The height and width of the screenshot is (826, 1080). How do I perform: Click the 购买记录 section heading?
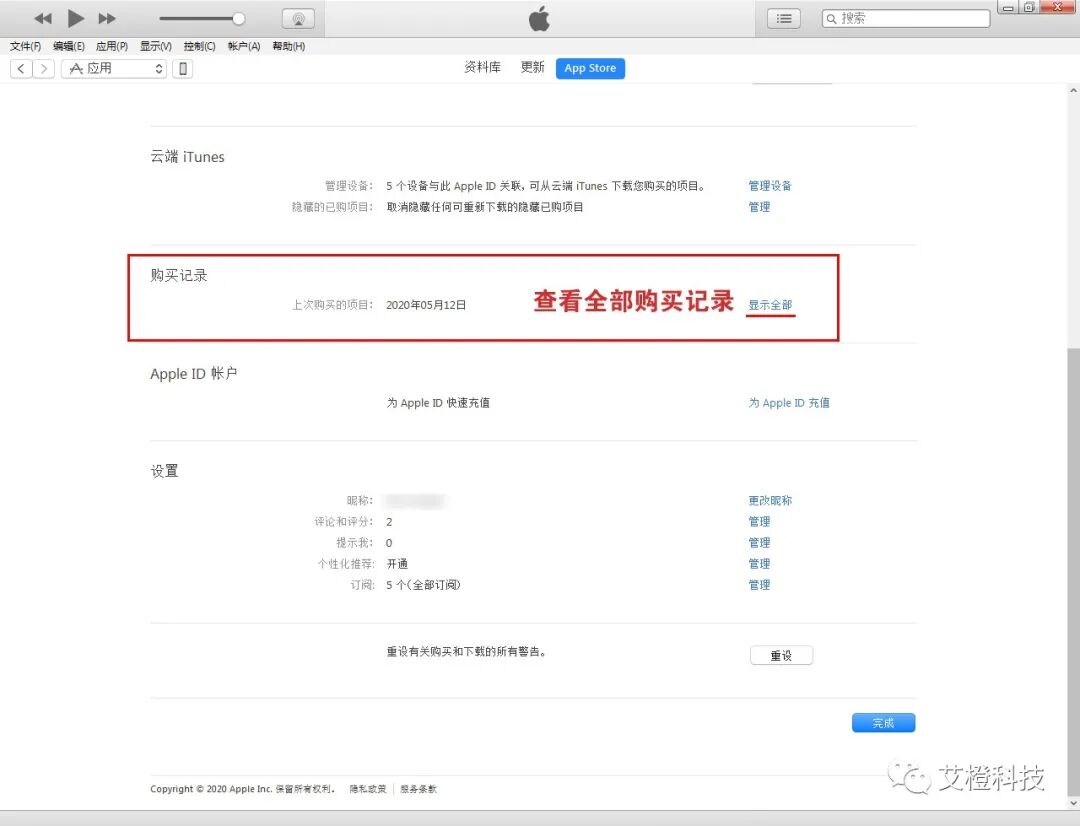click(x=179, y=276)
